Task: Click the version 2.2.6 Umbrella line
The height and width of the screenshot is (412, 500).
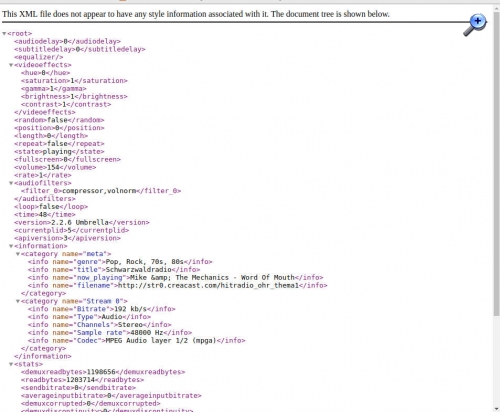Action: [82, 222]
